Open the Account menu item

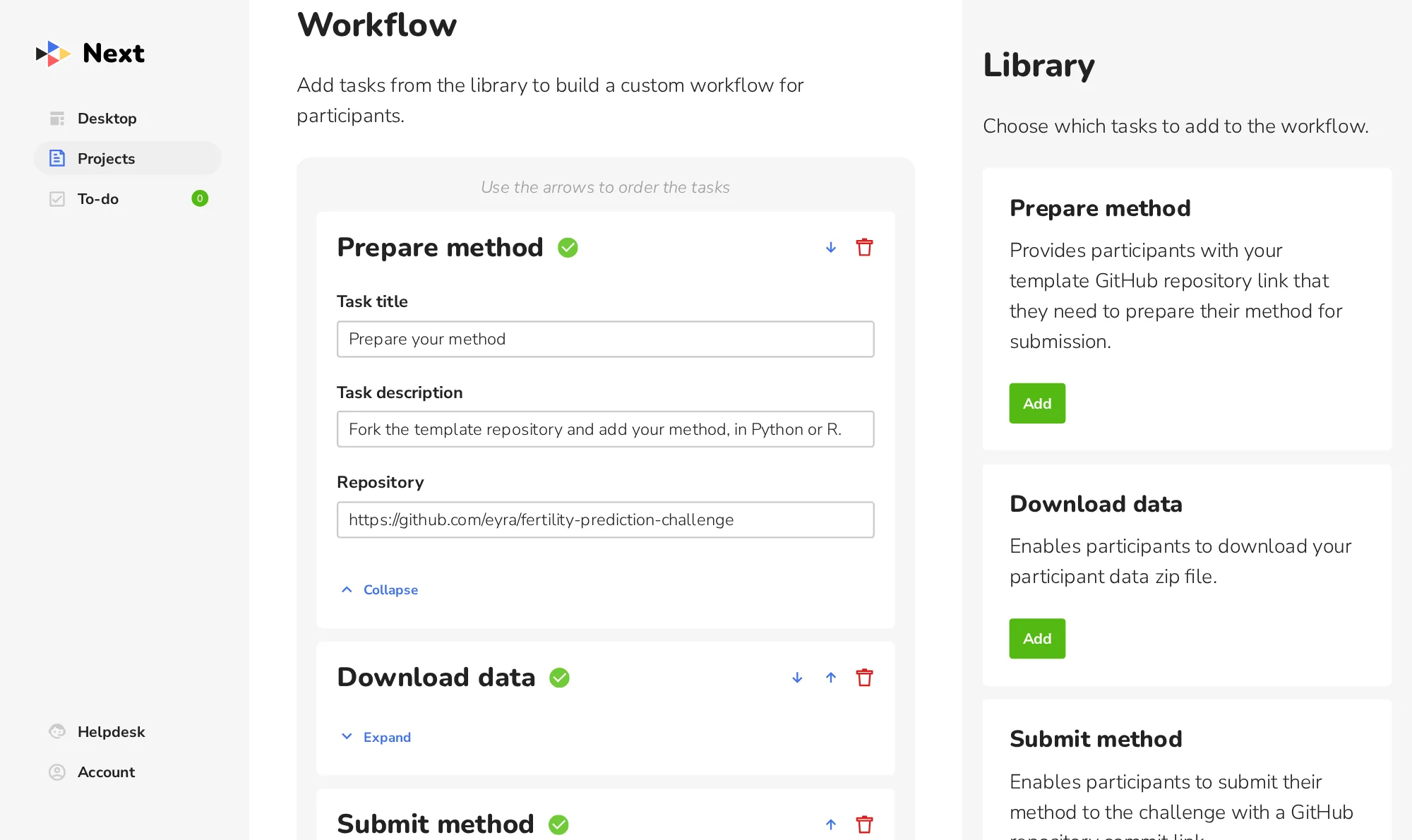coord(128,772)
